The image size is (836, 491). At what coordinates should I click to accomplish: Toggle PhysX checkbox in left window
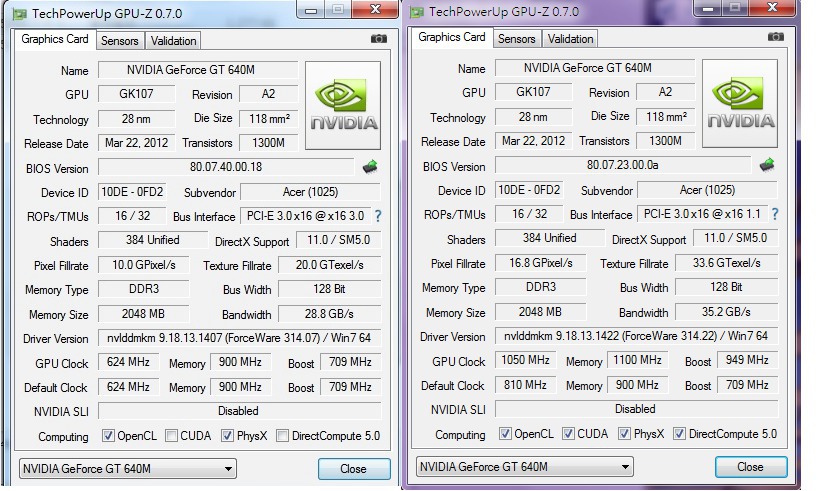[x=228, y=436]
